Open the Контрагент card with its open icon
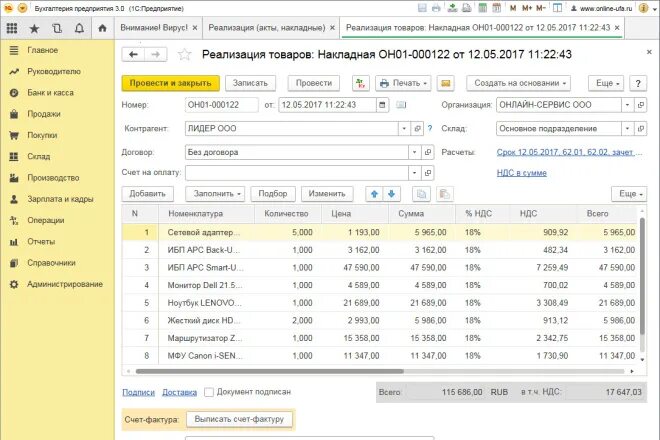The width and height of the screenshot is (660, 440). [417, 128]
